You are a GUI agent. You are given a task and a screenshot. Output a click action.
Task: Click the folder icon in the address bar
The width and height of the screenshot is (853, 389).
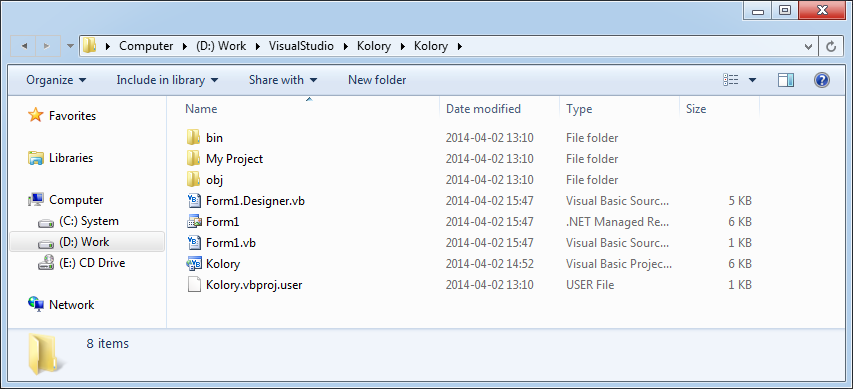(x=90, y=46)
